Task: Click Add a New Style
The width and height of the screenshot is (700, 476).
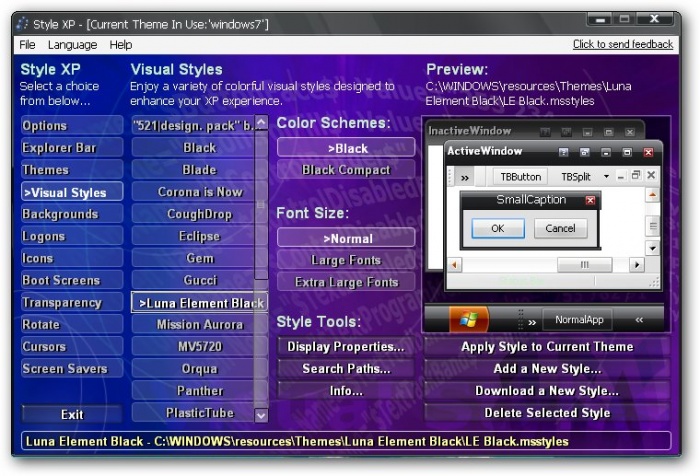Action: pyautogui.click(x=547, y=368)
